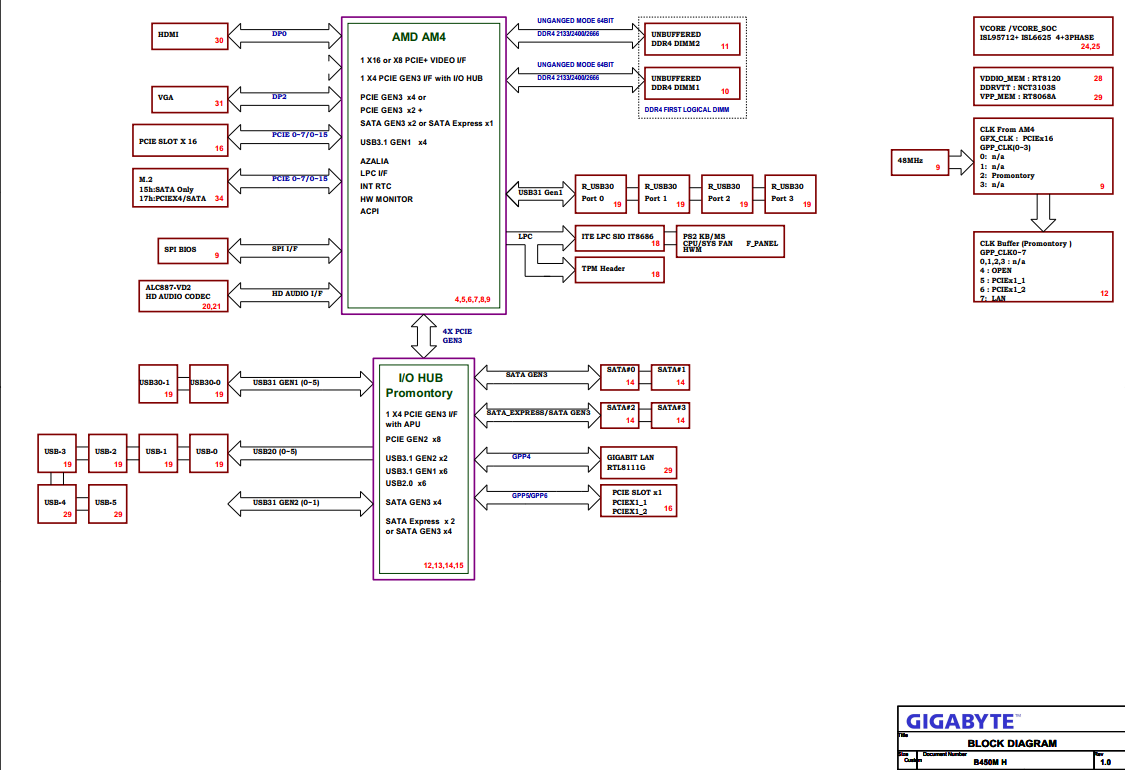Image resolution: width=1125 pixels, height=770 pixels.
Task: Click page reference 4,5,6,7,8,9 in AM4
Action: (x=472, y=299)
